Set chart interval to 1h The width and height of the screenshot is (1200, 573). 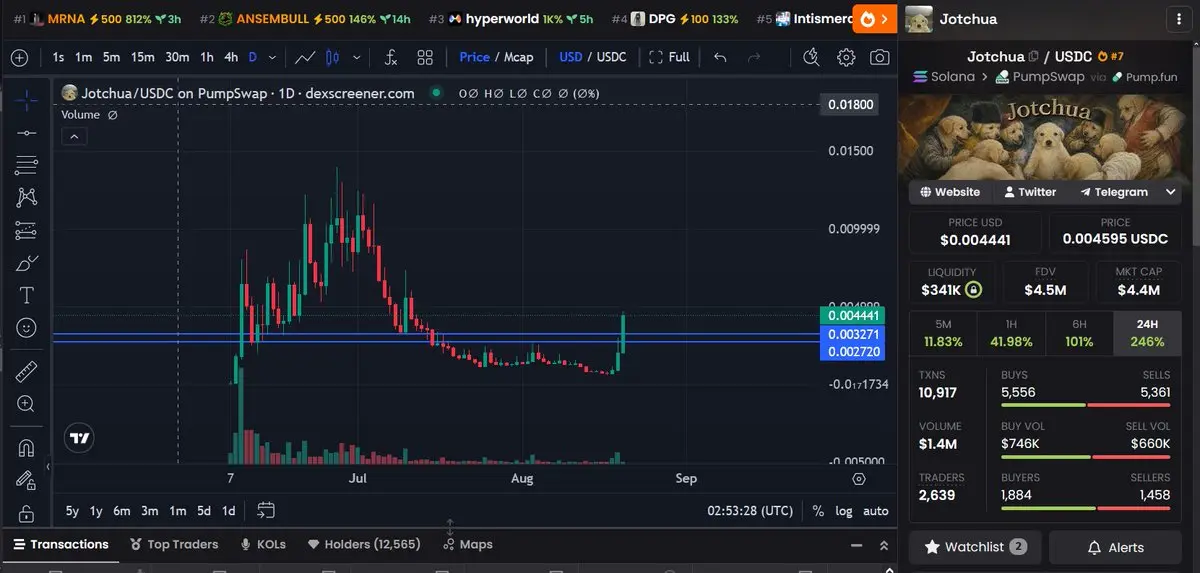coord(206,58)
